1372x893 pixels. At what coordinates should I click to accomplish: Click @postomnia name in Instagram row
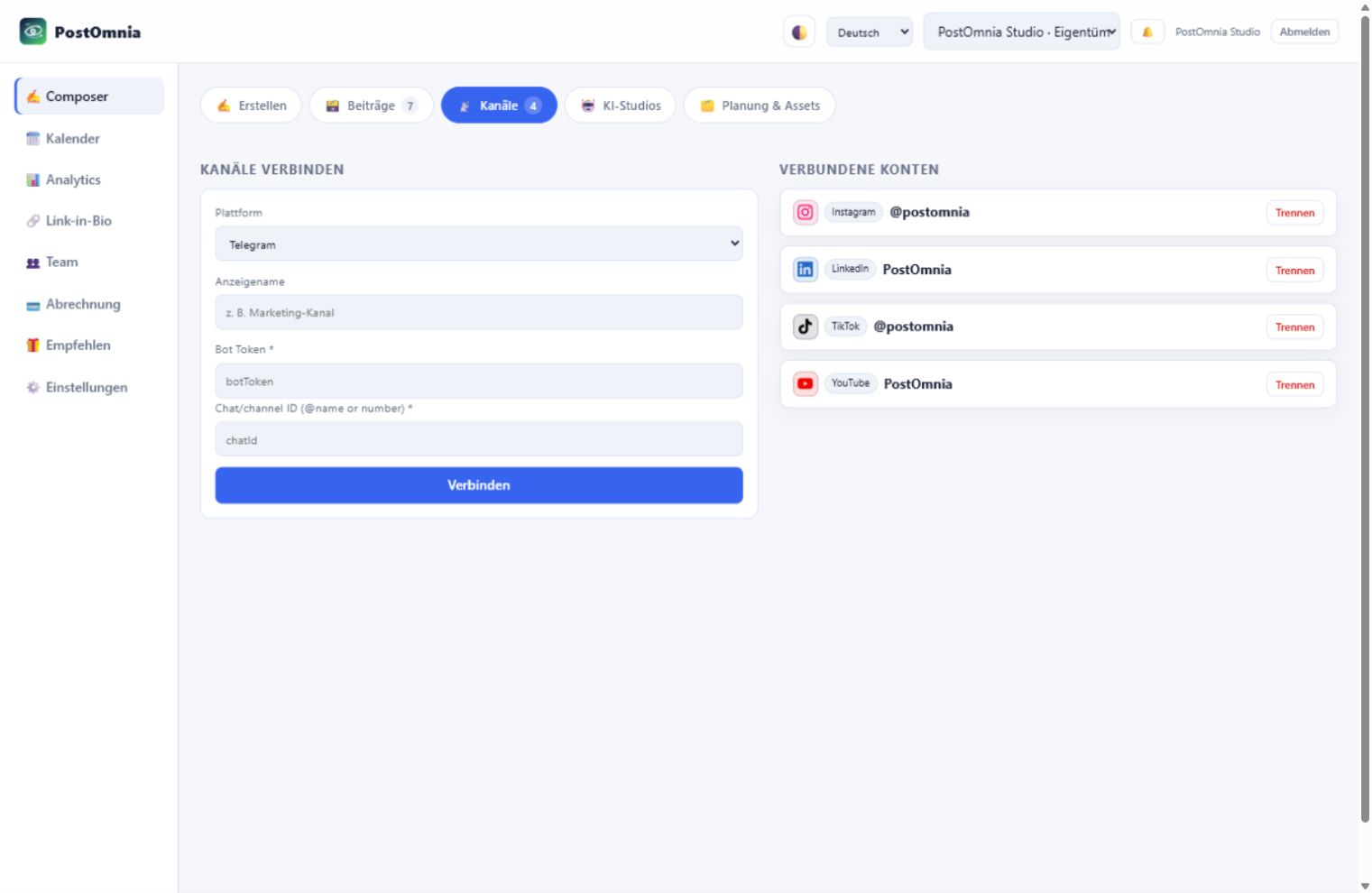click(x=930, y=212)
